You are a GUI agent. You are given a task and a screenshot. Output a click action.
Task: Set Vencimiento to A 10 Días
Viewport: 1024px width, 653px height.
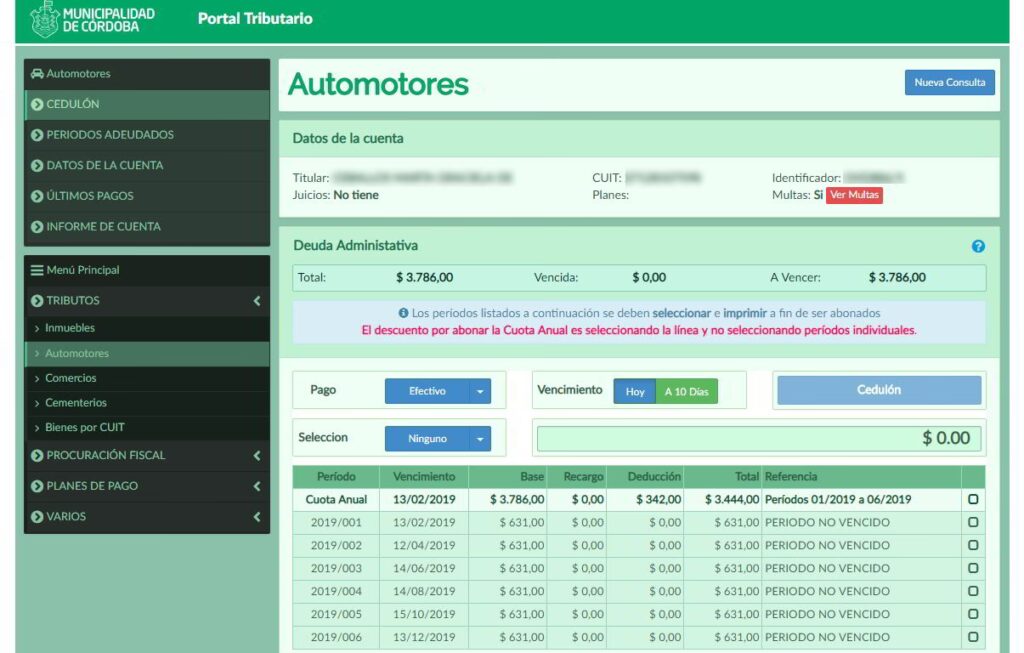click(x=686, y=392)
